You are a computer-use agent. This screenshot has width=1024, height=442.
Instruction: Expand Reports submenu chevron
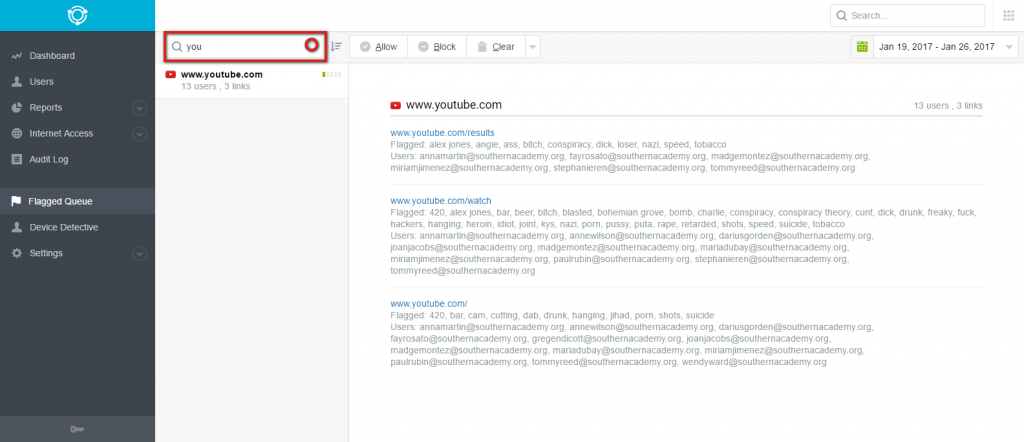pyautogui.click(x=139, y=108)
